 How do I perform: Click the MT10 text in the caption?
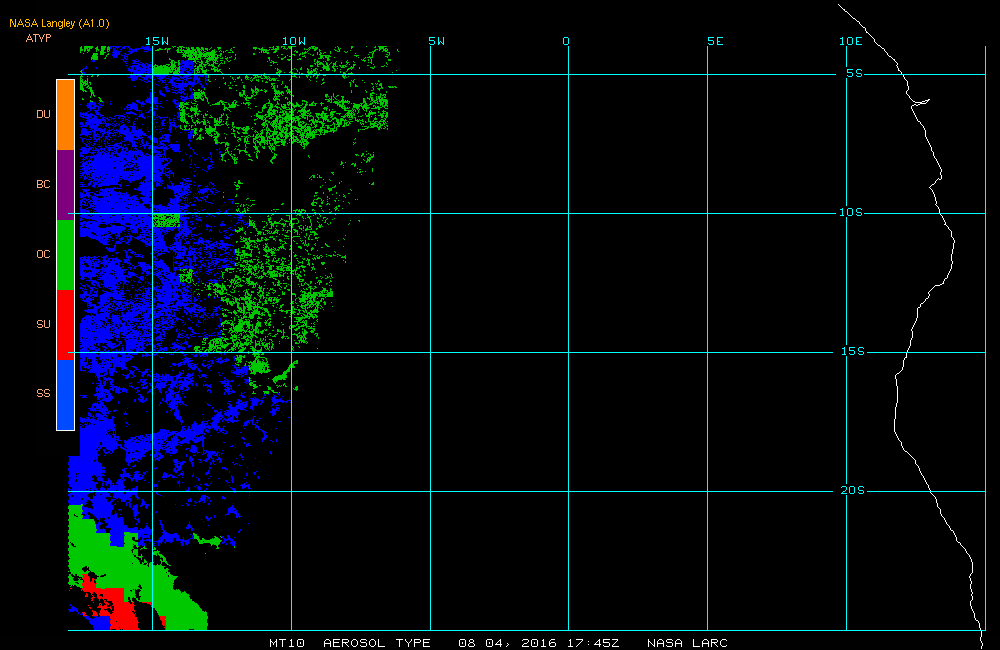coord(287,643)
